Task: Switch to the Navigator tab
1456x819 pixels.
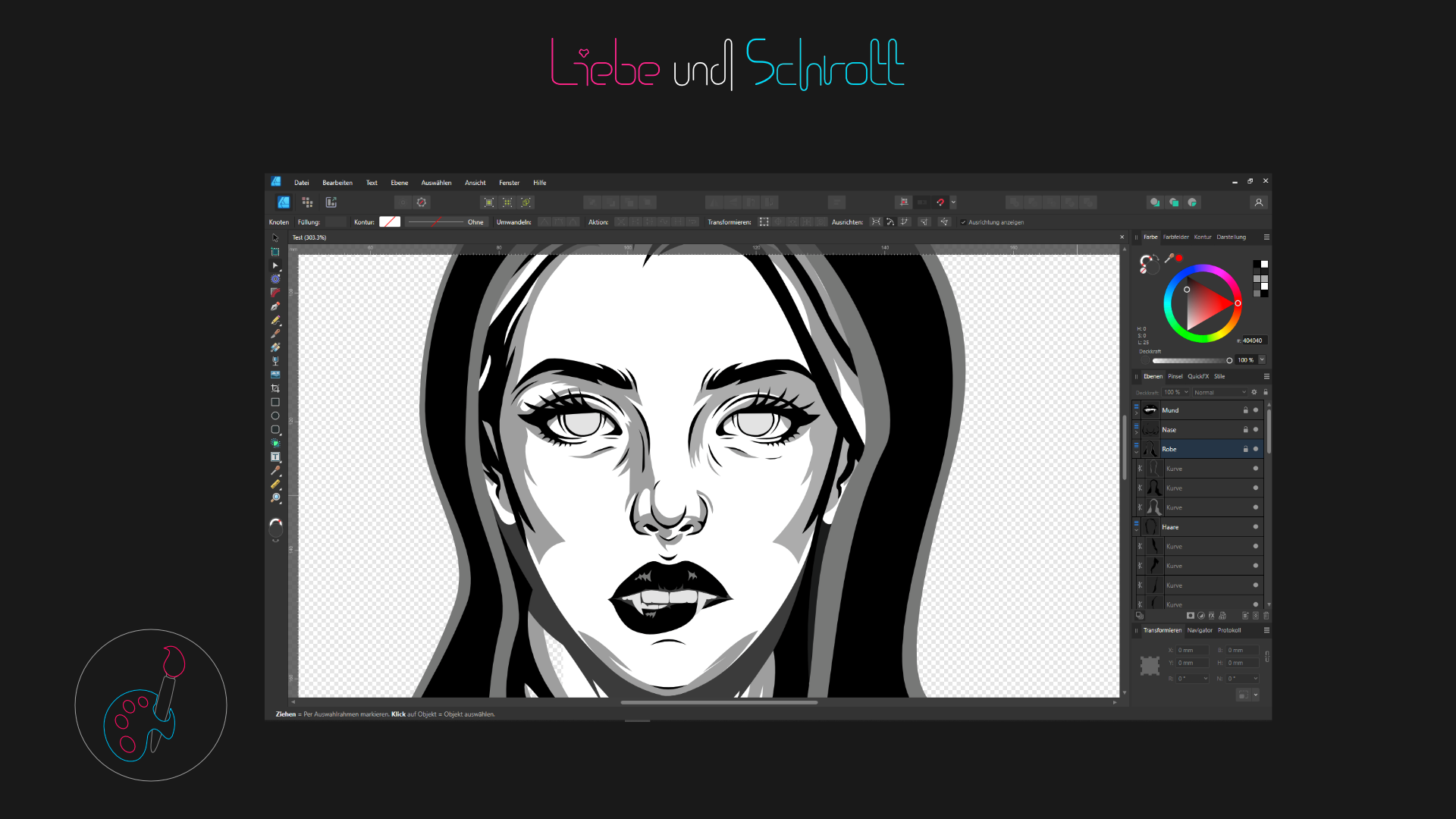Action: point(1199,630)
